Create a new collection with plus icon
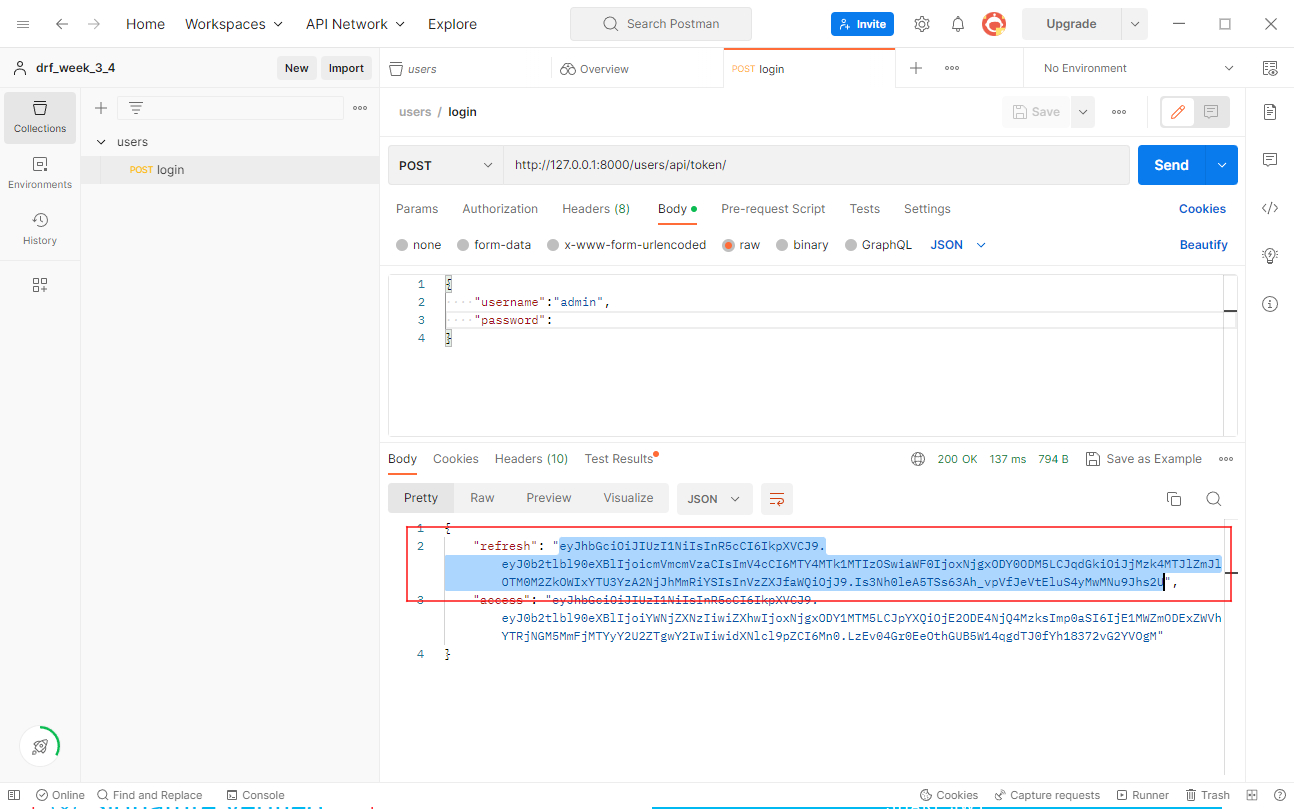The width and height of the screenshot is (1294, 809). [x=101, y=108]
